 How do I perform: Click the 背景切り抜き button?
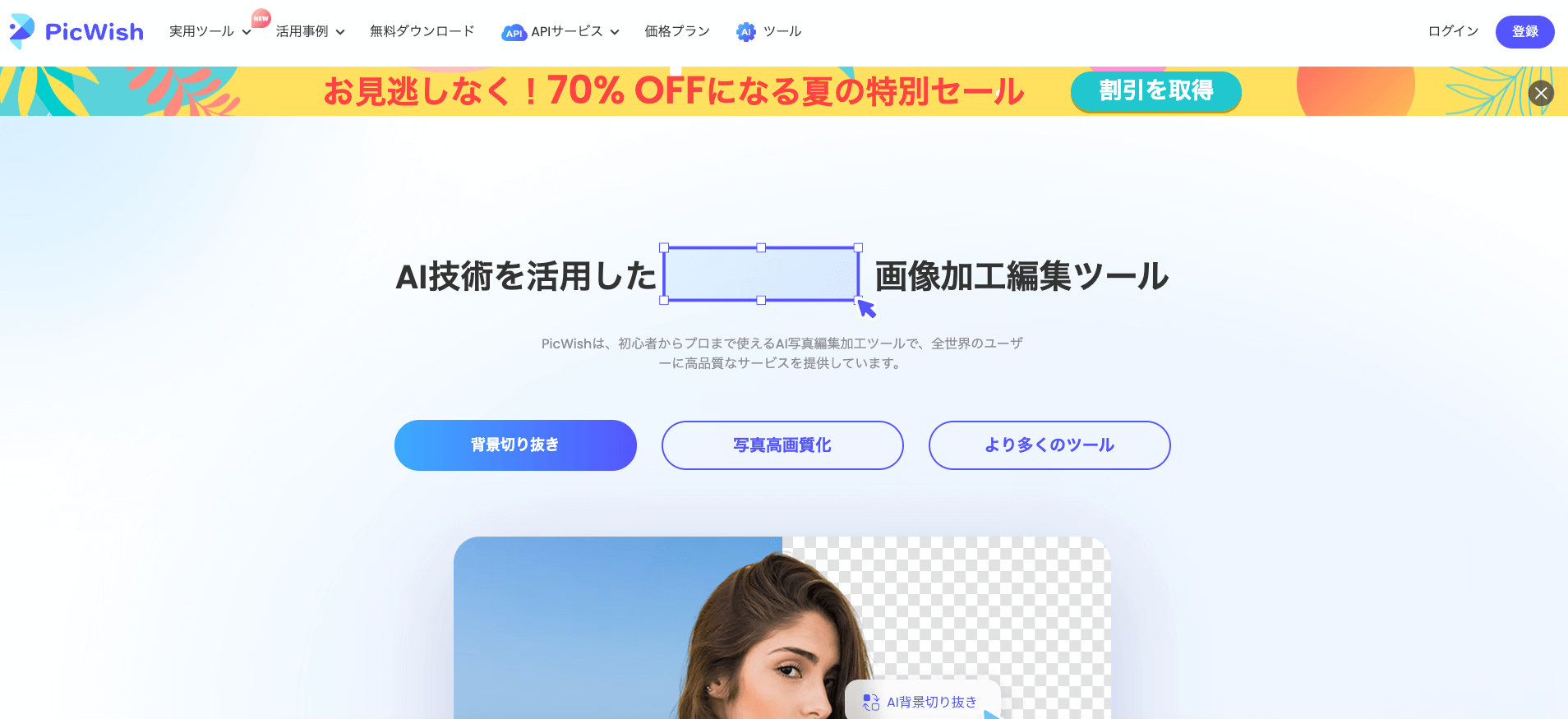tap(515, 445)
